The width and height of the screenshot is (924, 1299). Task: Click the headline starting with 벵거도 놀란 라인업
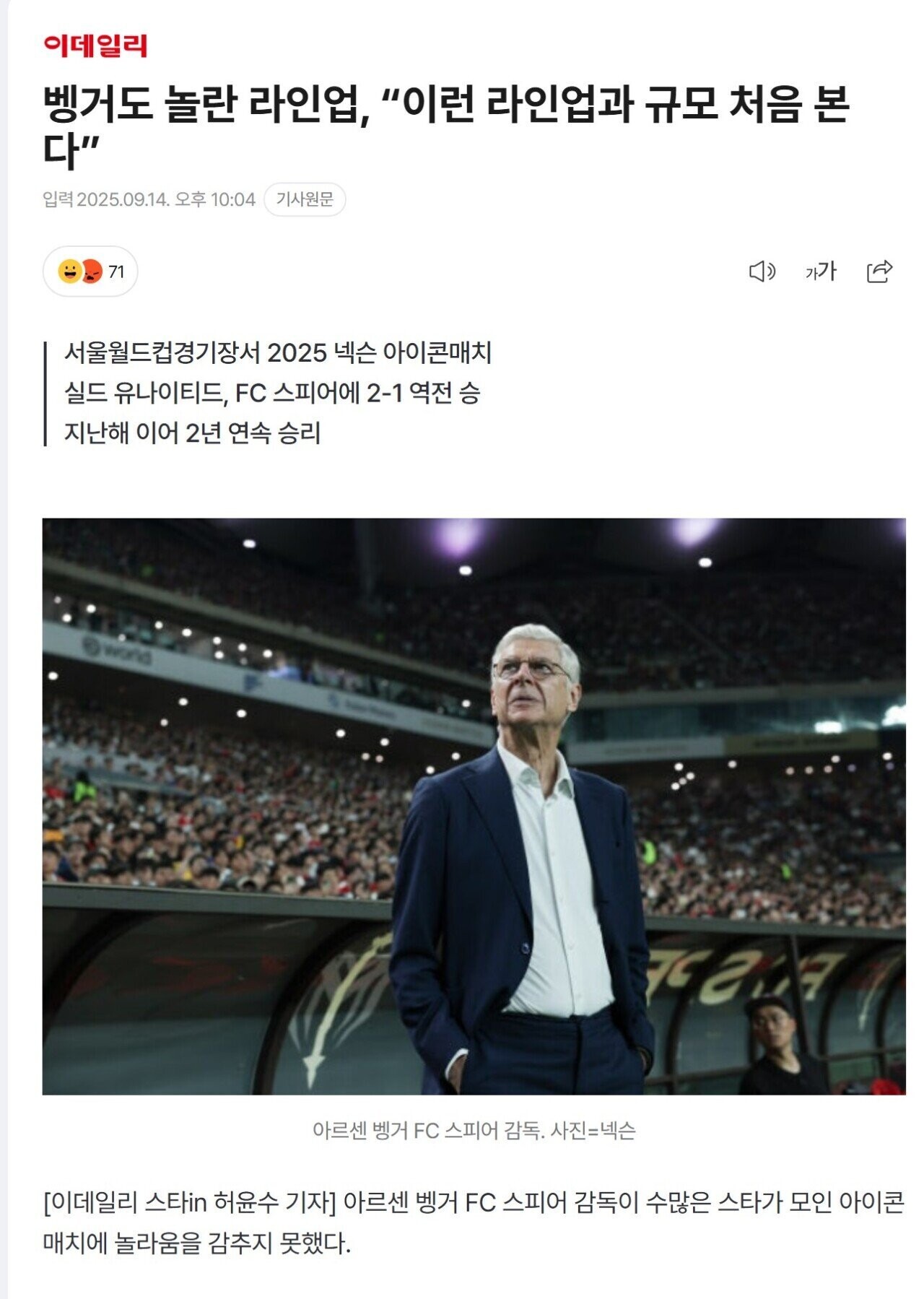[x=445, y=126]
